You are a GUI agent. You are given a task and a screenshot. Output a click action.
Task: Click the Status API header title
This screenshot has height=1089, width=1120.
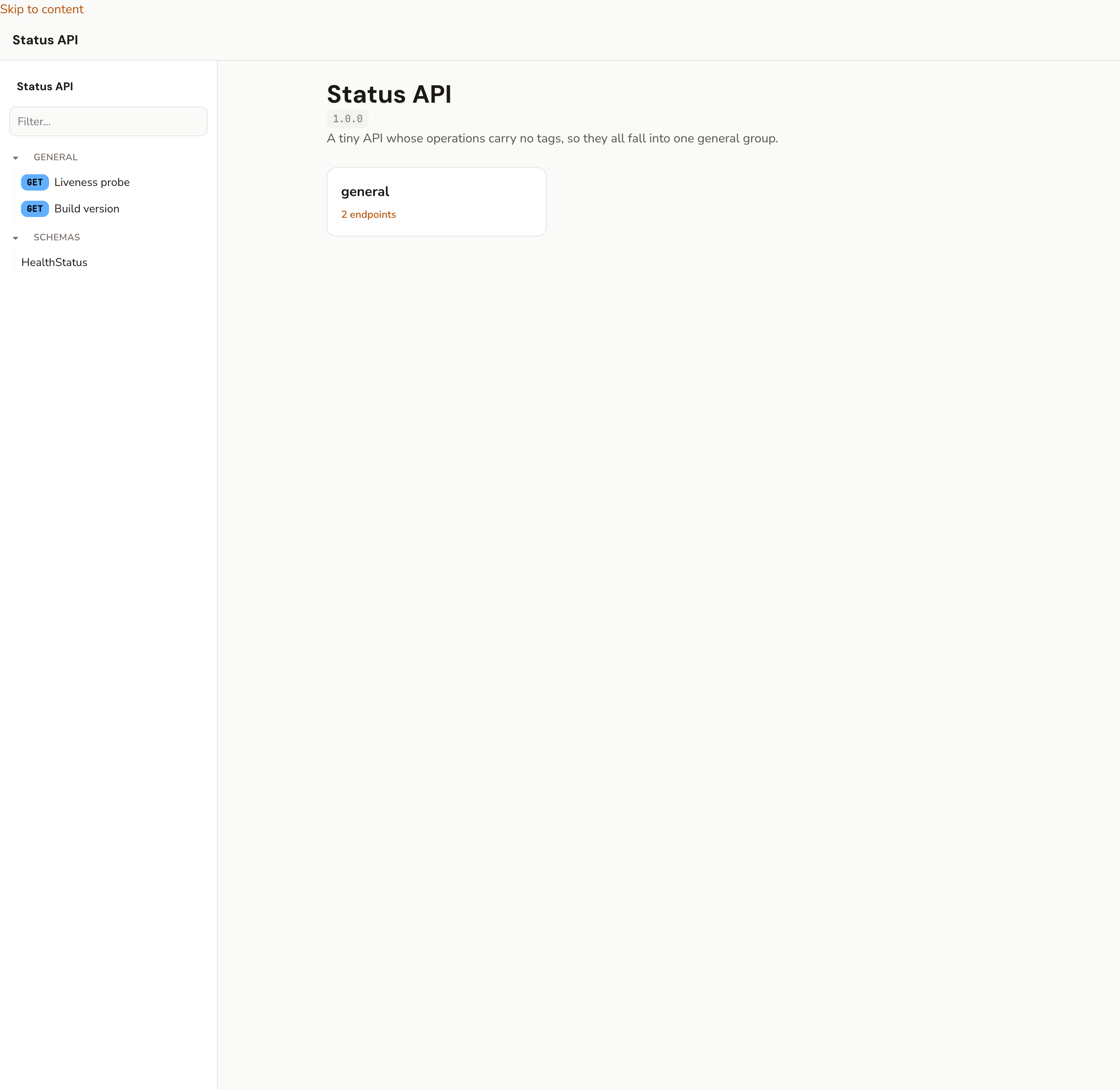pyautogui.click(x=45, y=40)
